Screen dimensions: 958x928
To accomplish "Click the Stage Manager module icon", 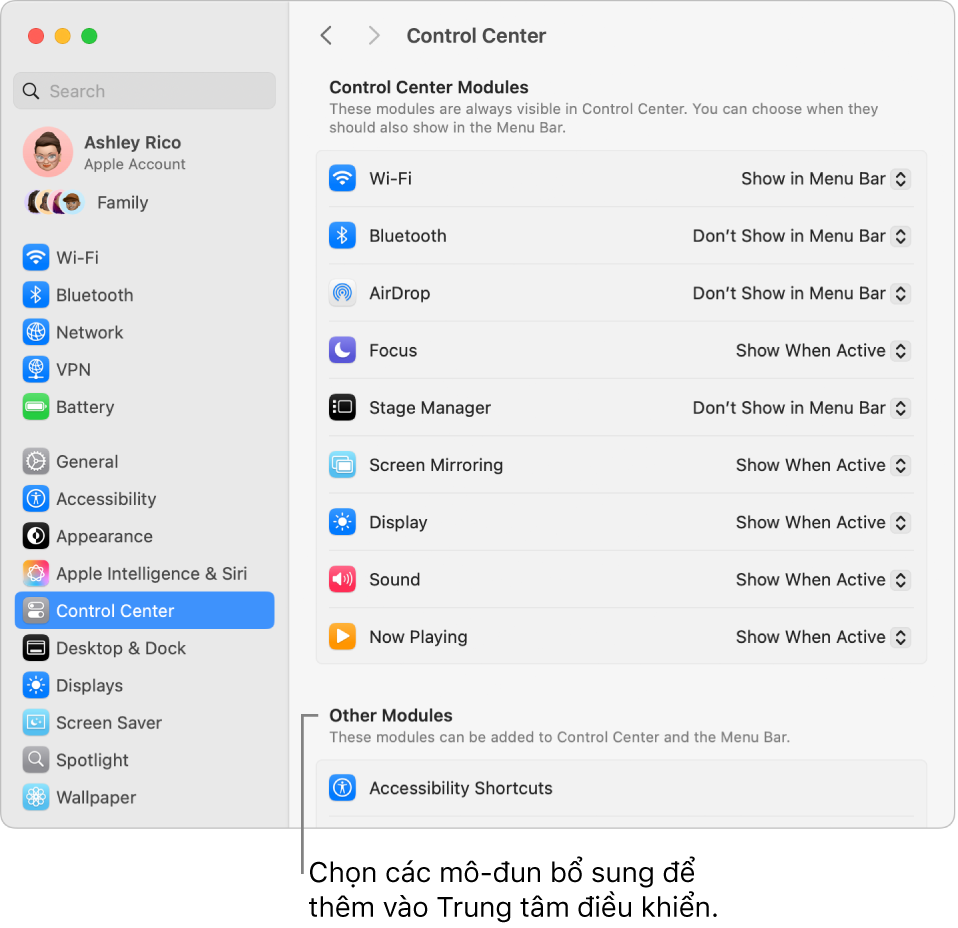I will (x=342, y=407).
